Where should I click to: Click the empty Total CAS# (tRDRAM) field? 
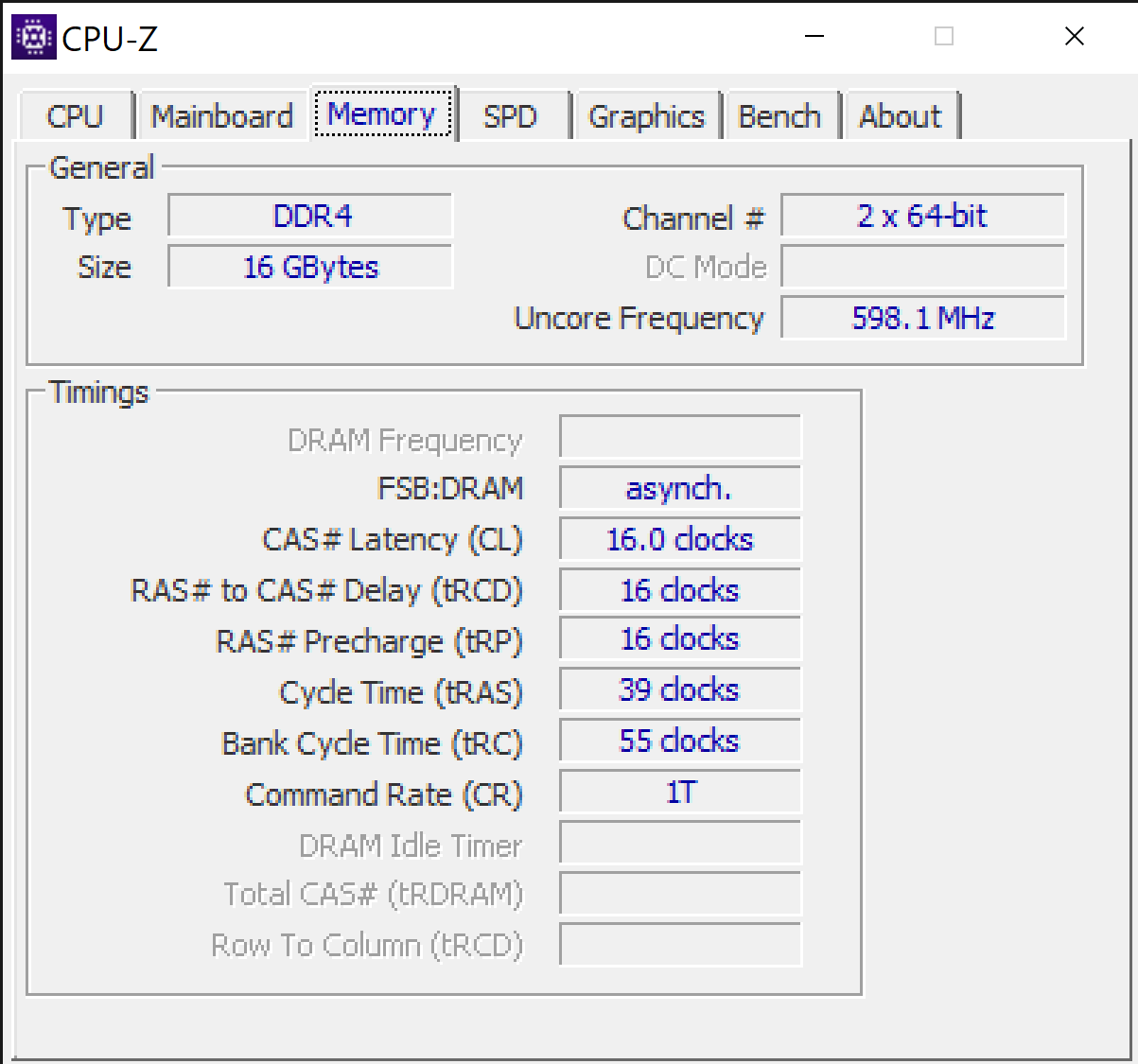point(680,894)
